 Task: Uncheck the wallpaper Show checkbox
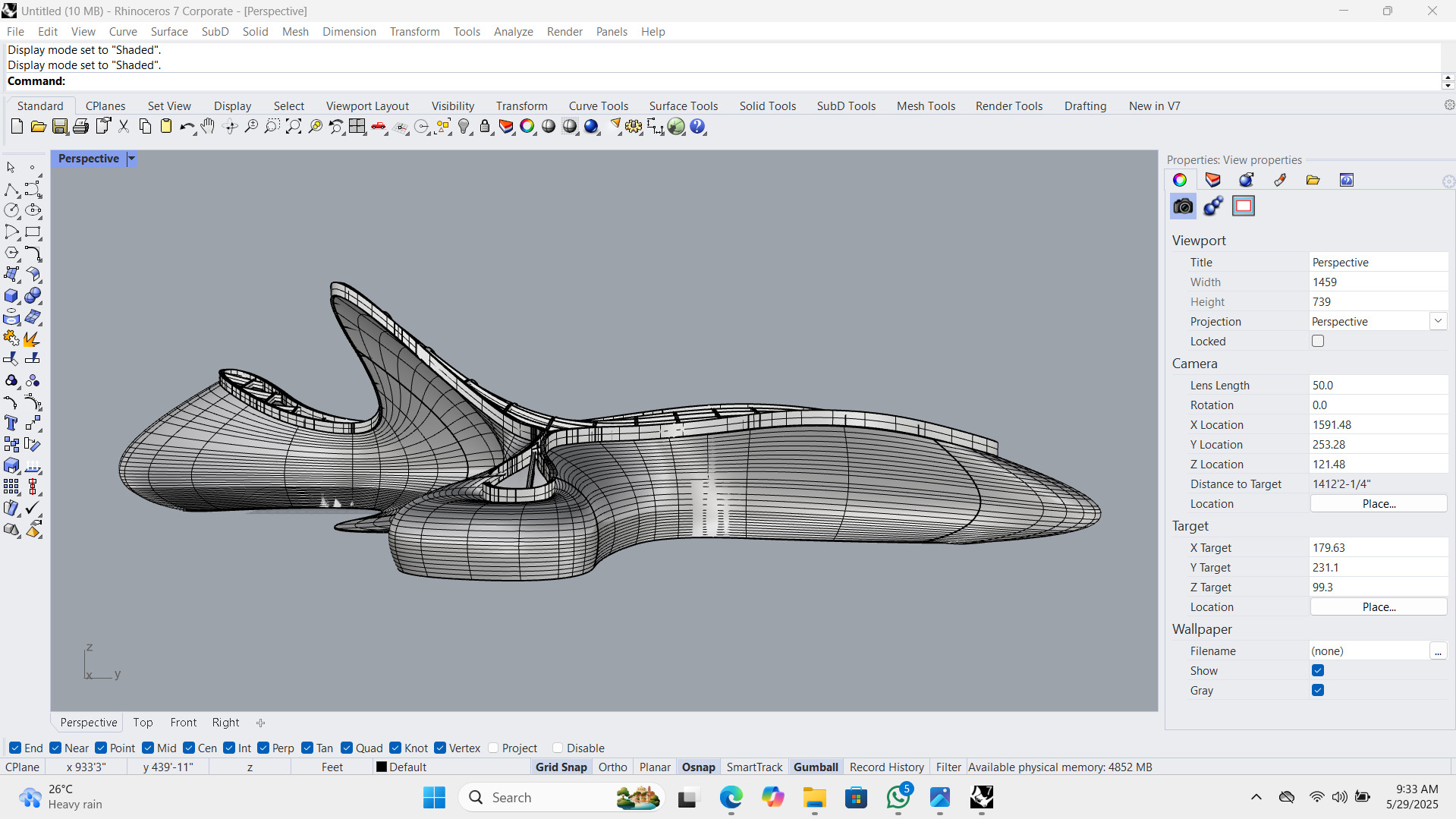pos(1318,671)
